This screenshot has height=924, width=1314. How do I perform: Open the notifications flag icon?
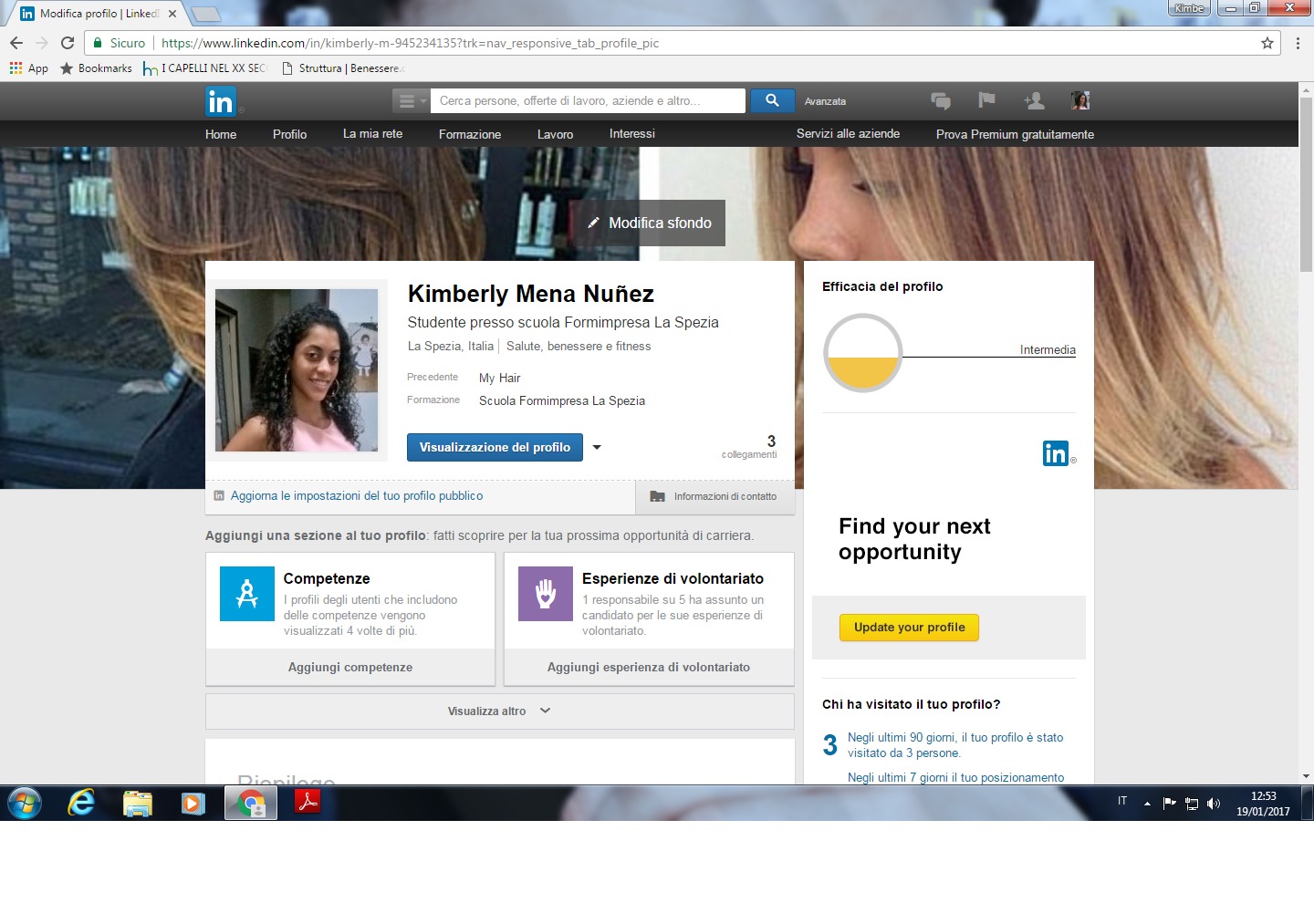(986, 100)
